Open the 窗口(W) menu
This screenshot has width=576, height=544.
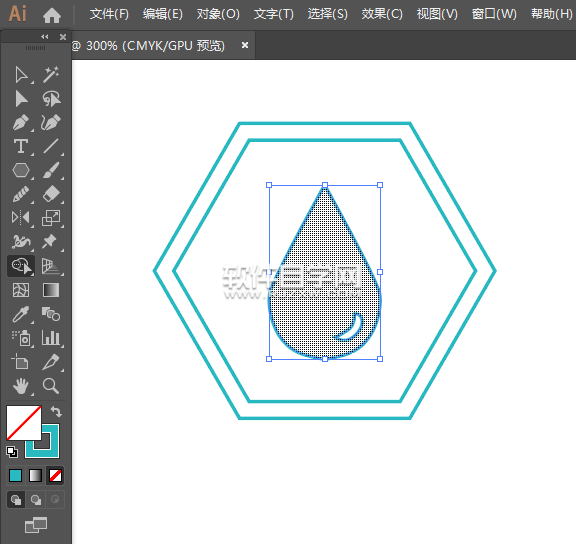494,15
